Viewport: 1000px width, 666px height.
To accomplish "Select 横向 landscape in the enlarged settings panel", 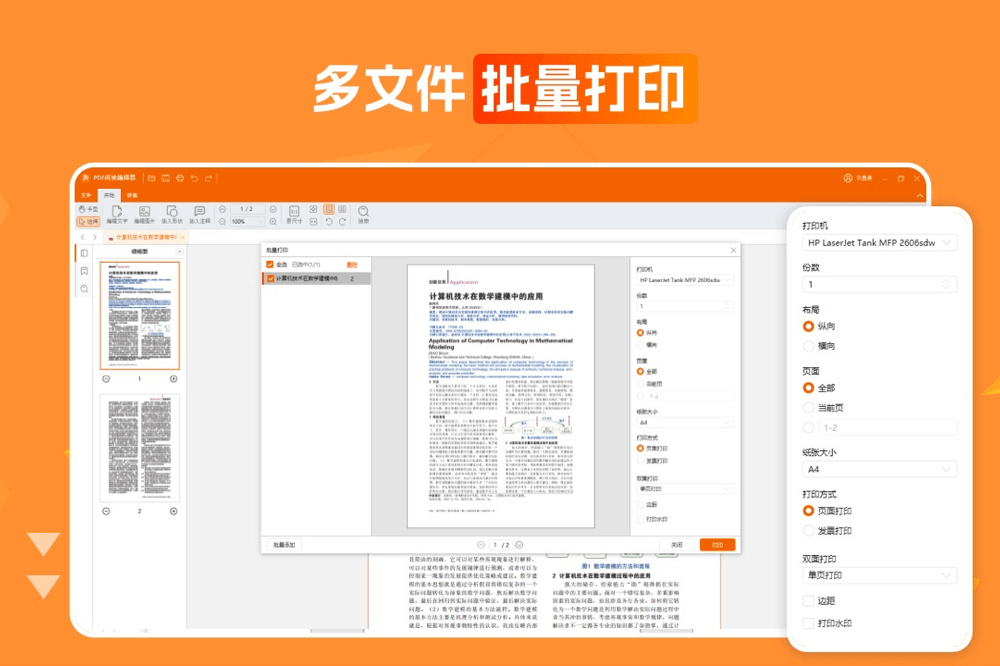I will click(808, 346).
